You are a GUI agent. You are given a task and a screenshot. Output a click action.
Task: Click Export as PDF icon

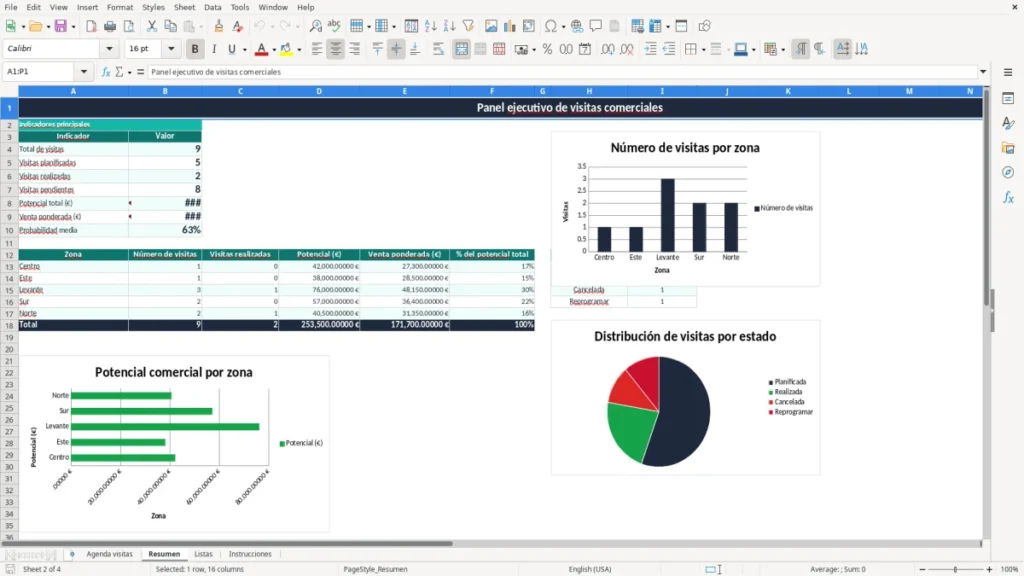pos(91,26)
